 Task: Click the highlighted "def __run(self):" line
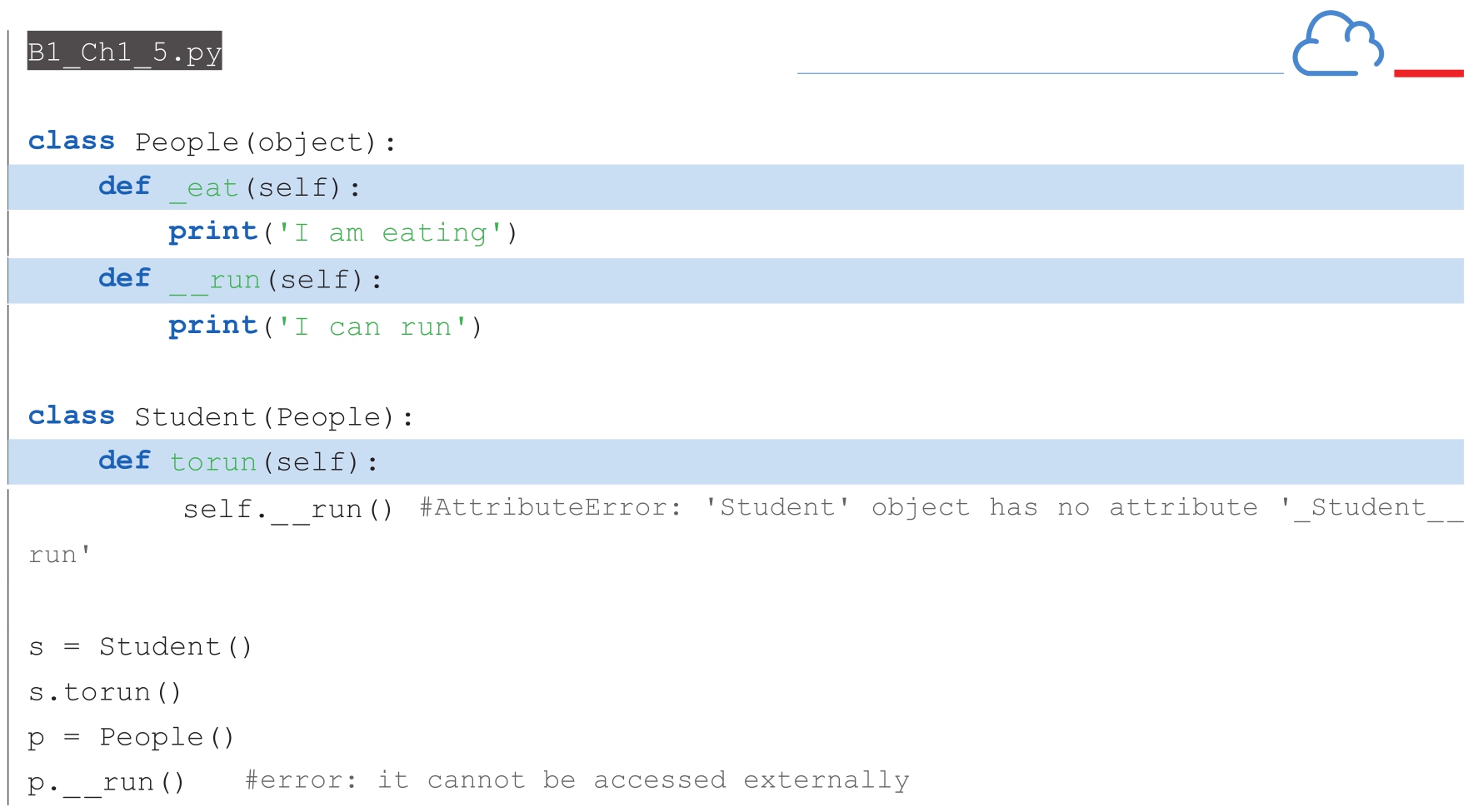click(240, 280)
